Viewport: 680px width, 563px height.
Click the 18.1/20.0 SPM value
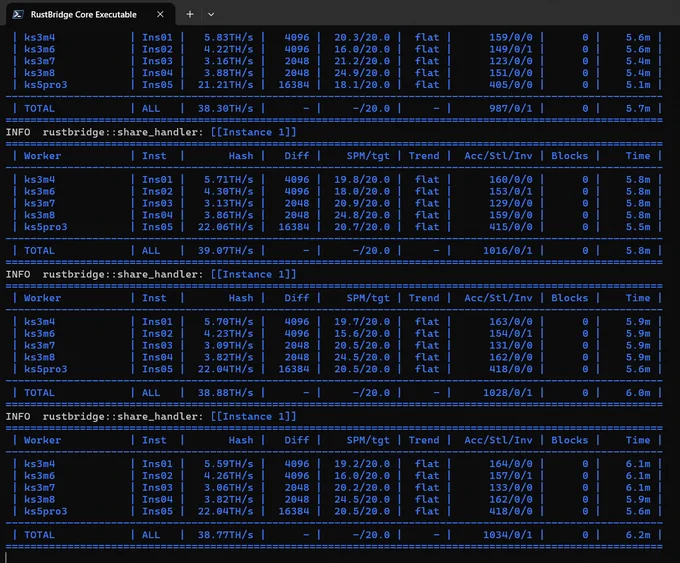[362, 85]
